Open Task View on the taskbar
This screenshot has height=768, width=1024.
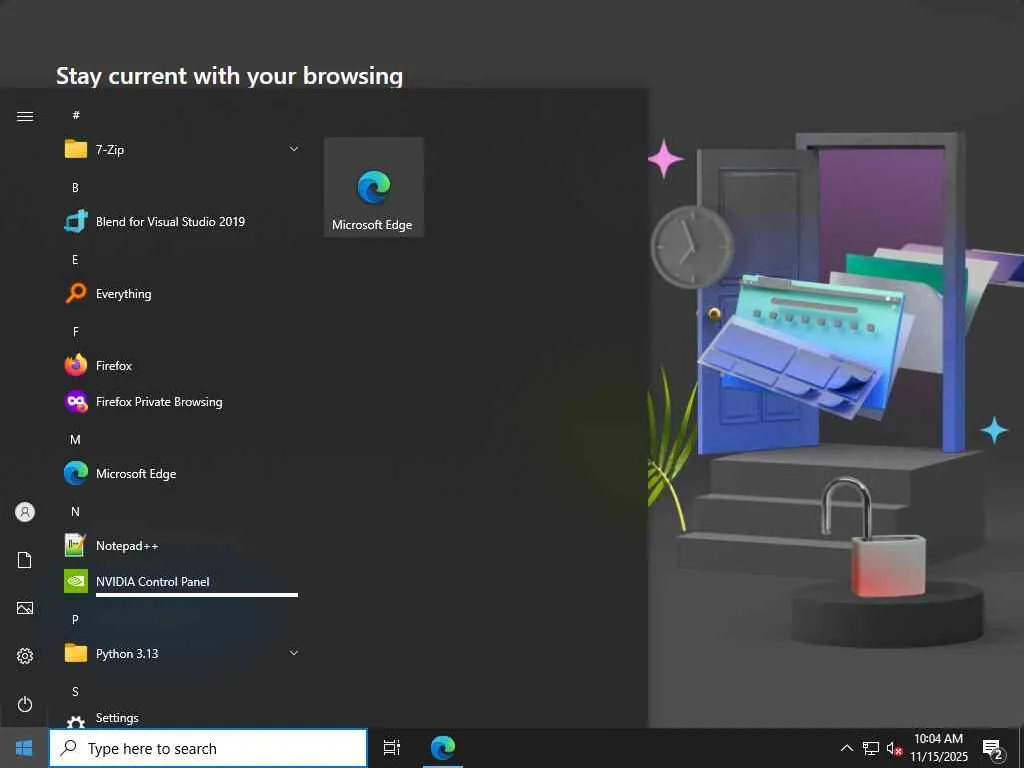392,748
